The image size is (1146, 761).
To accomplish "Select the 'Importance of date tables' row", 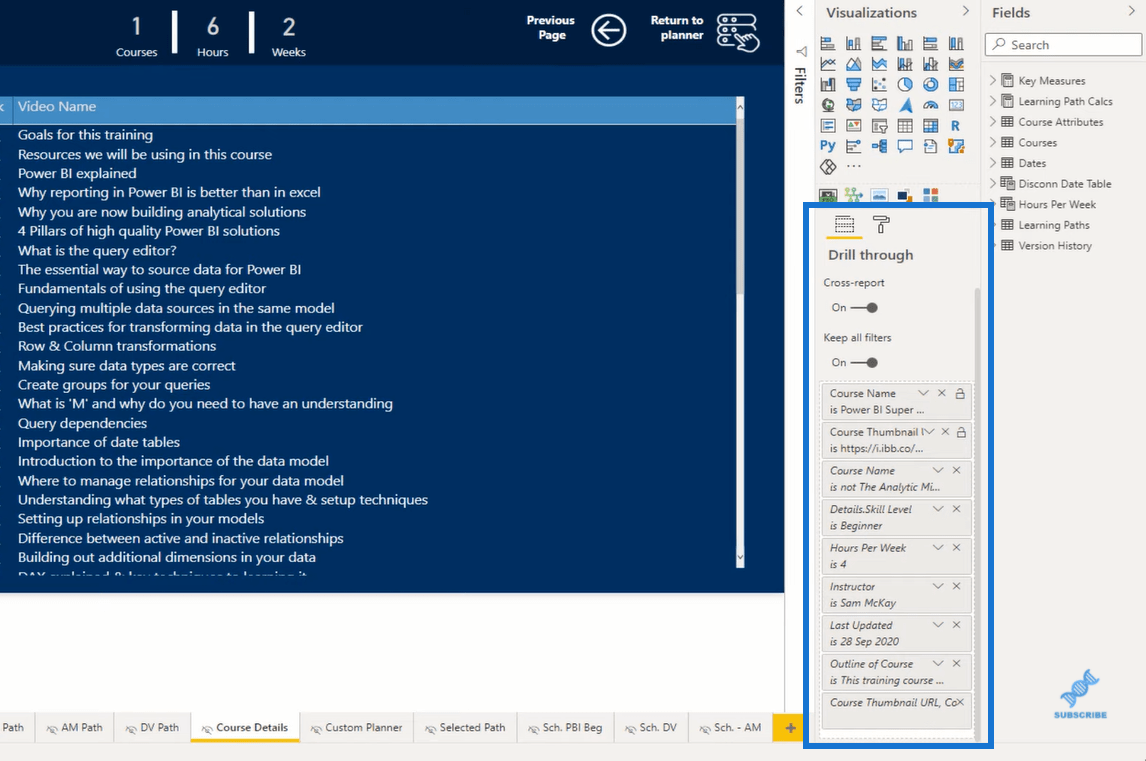I will (x=99, y=442).
